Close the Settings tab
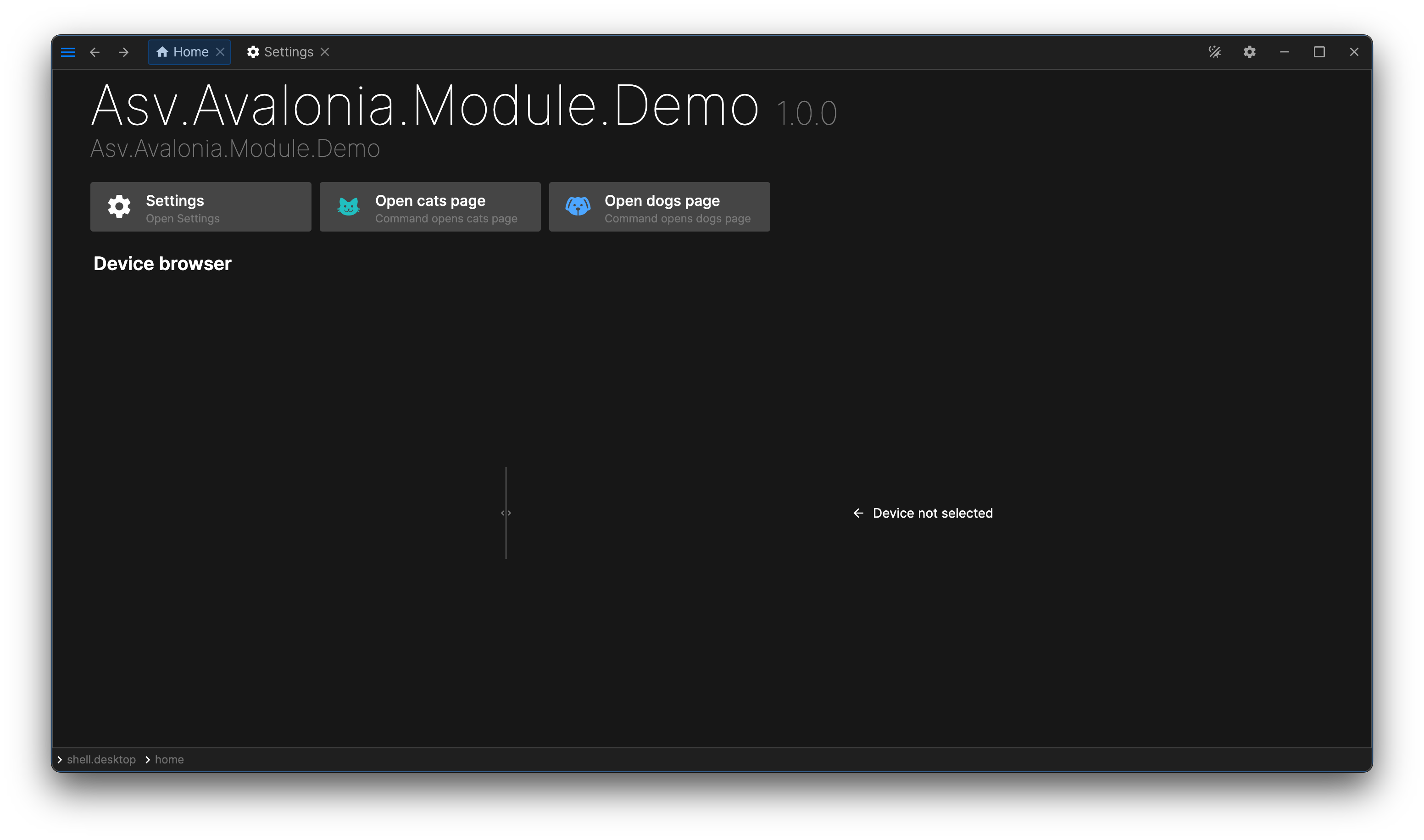This screenshot has height=840, width=1424. [325, 52]
